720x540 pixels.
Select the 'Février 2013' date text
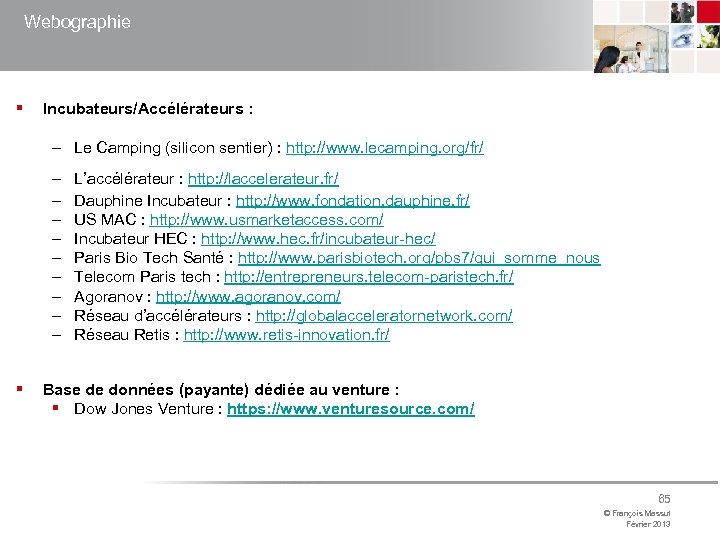click(648, 524)
